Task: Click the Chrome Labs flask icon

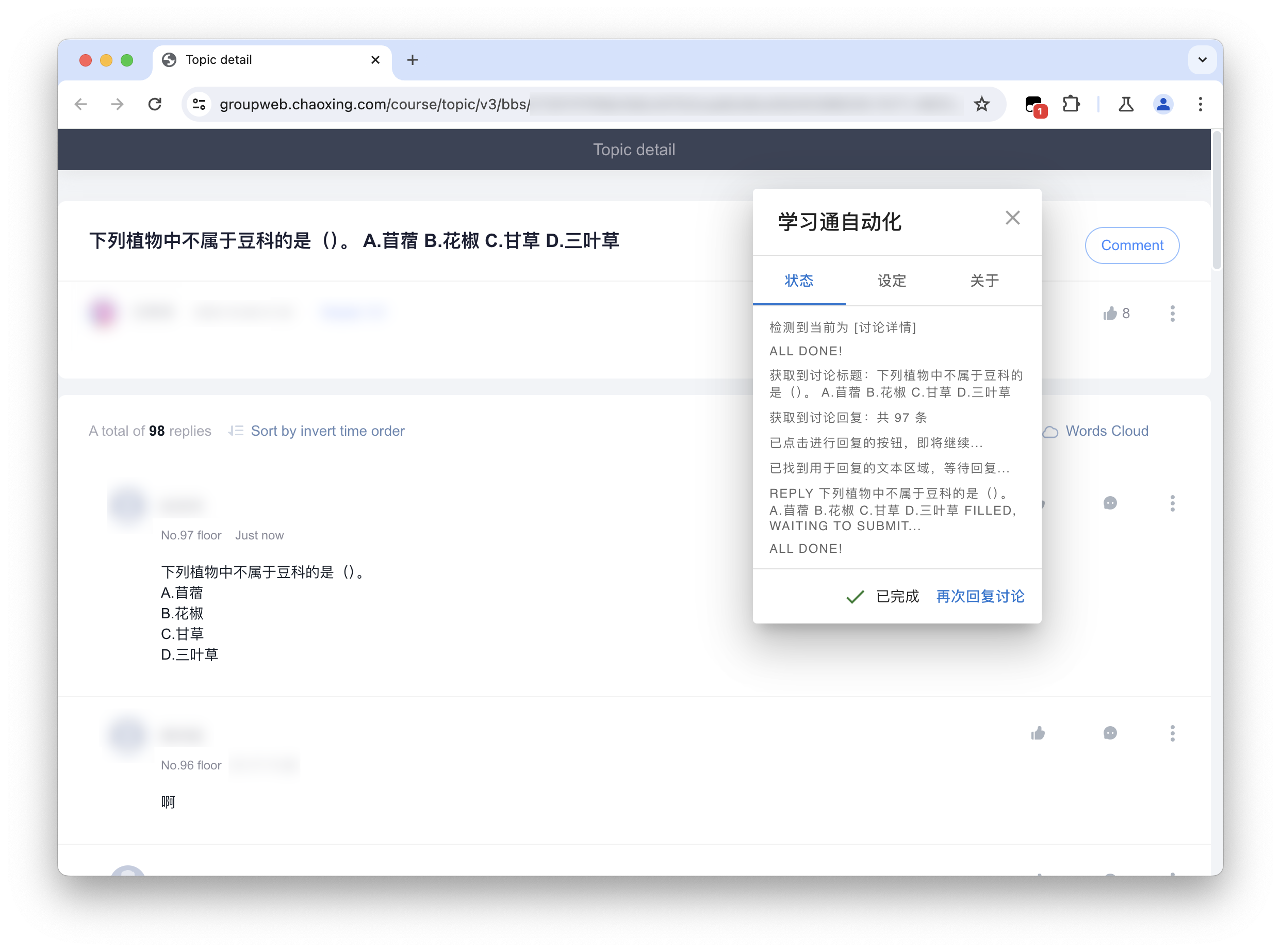Action: pos(1125,104)
